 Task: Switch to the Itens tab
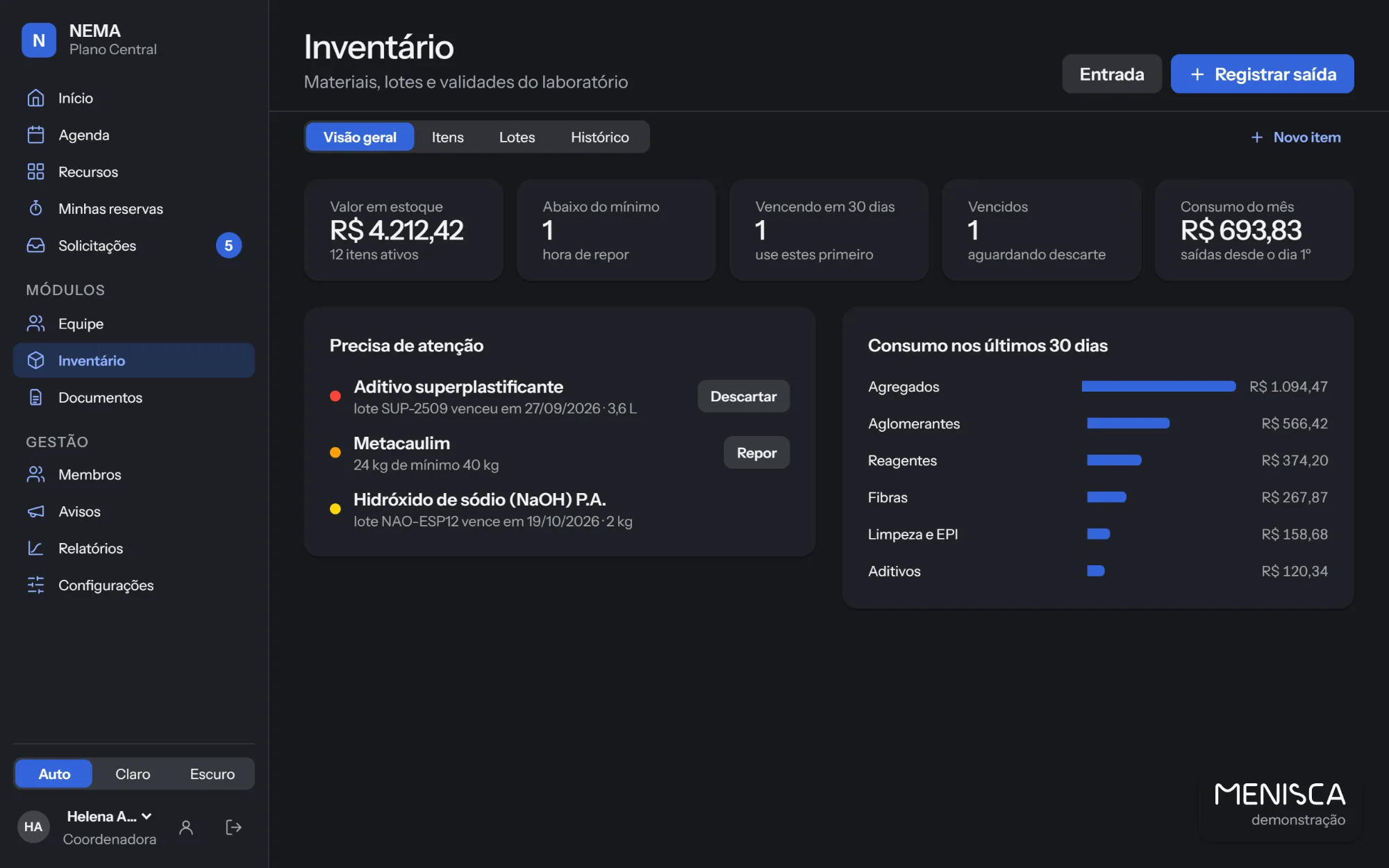tap(448, 137)
